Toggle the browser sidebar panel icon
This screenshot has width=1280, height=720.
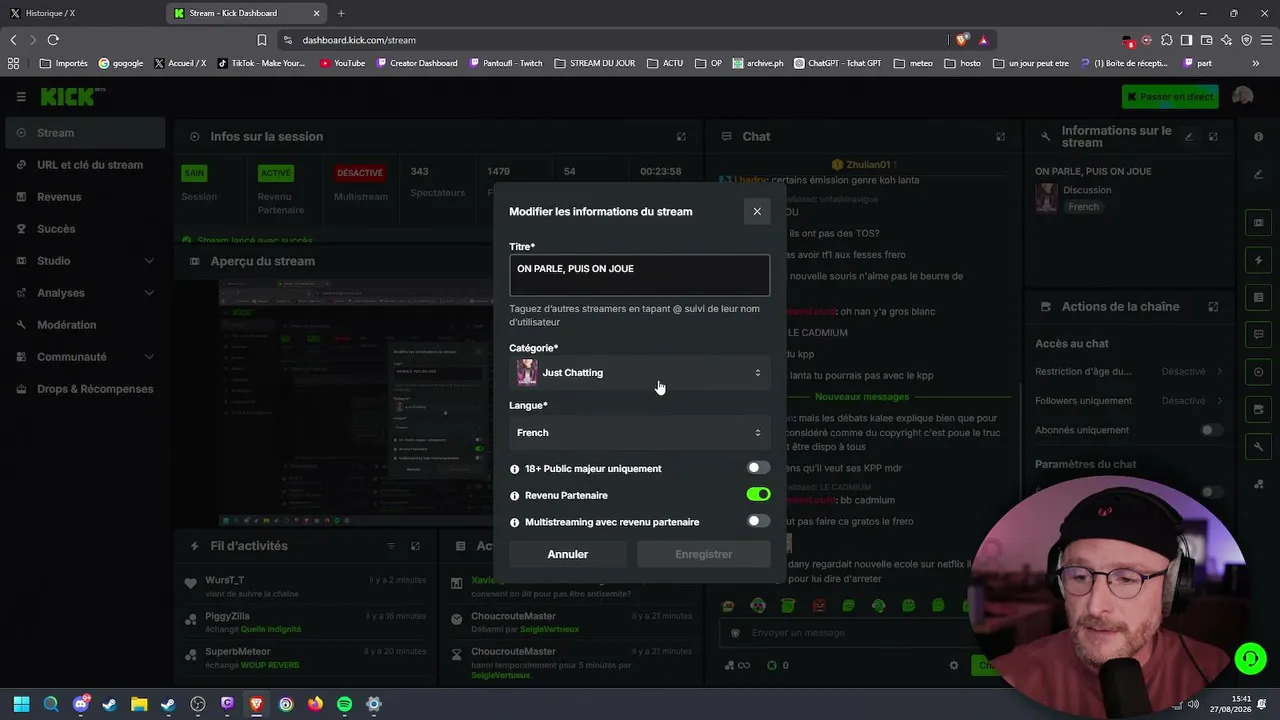[x=1186, y=40]
